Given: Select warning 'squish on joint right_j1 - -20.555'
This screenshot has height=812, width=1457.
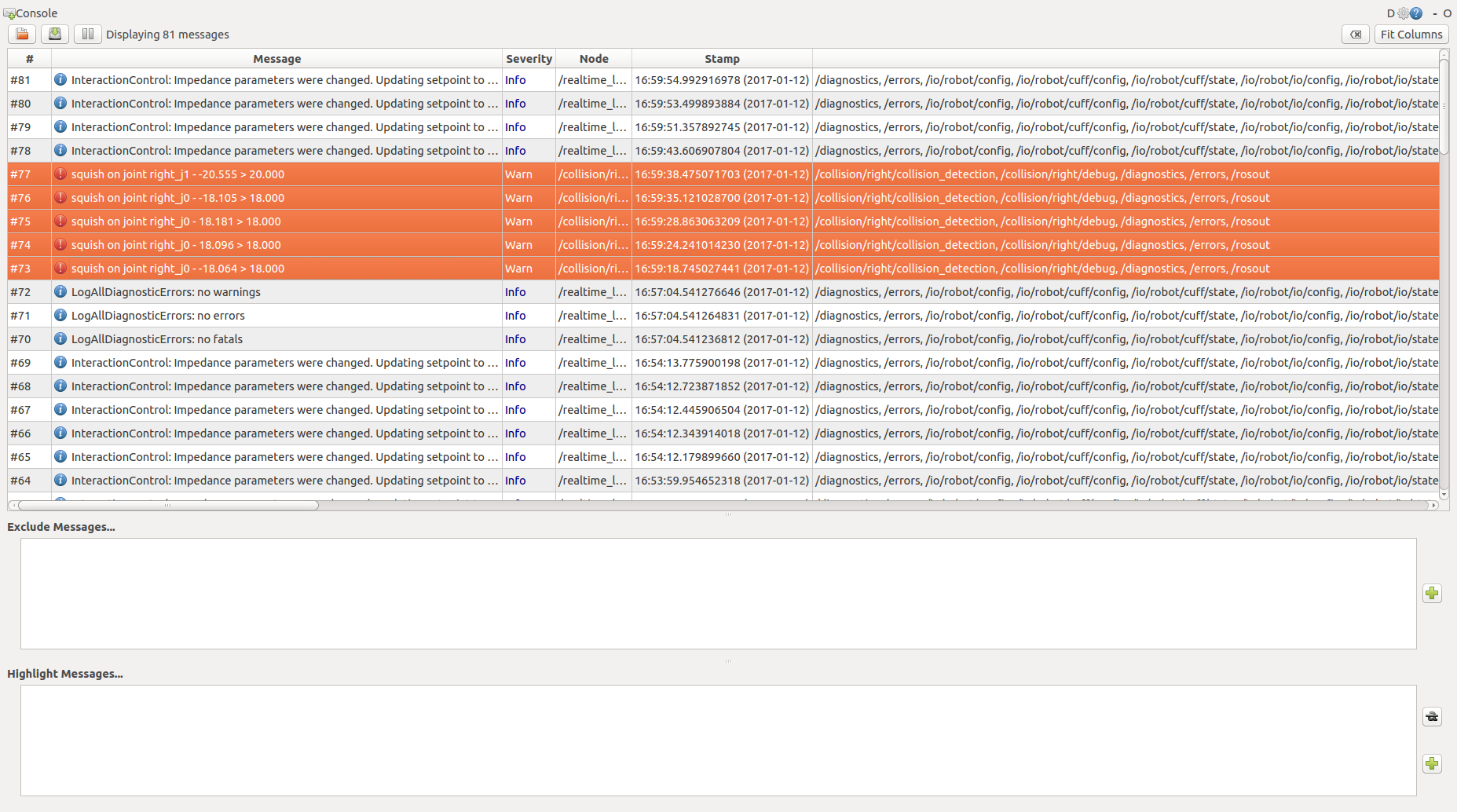Looking at the screenshot, I should [723, 174].
